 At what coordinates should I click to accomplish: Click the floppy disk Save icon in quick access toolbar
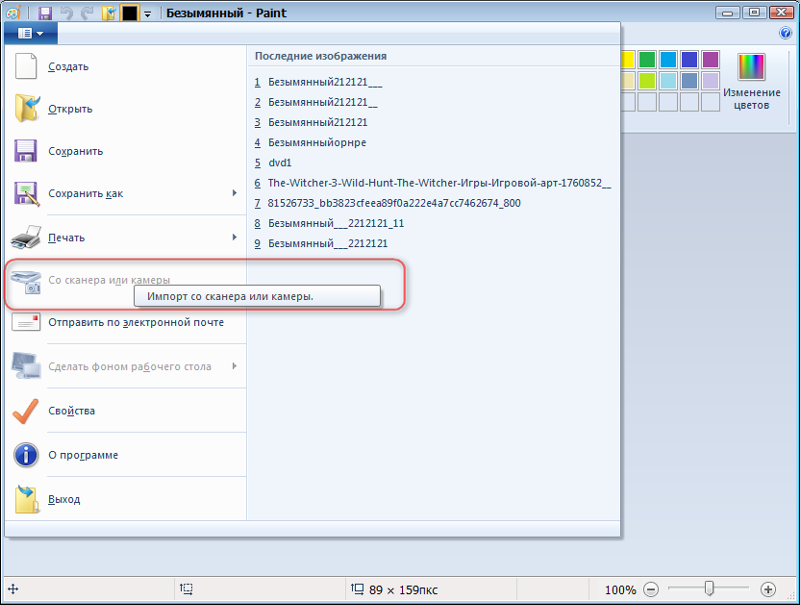pyautogui.click(x=45, y=13)
